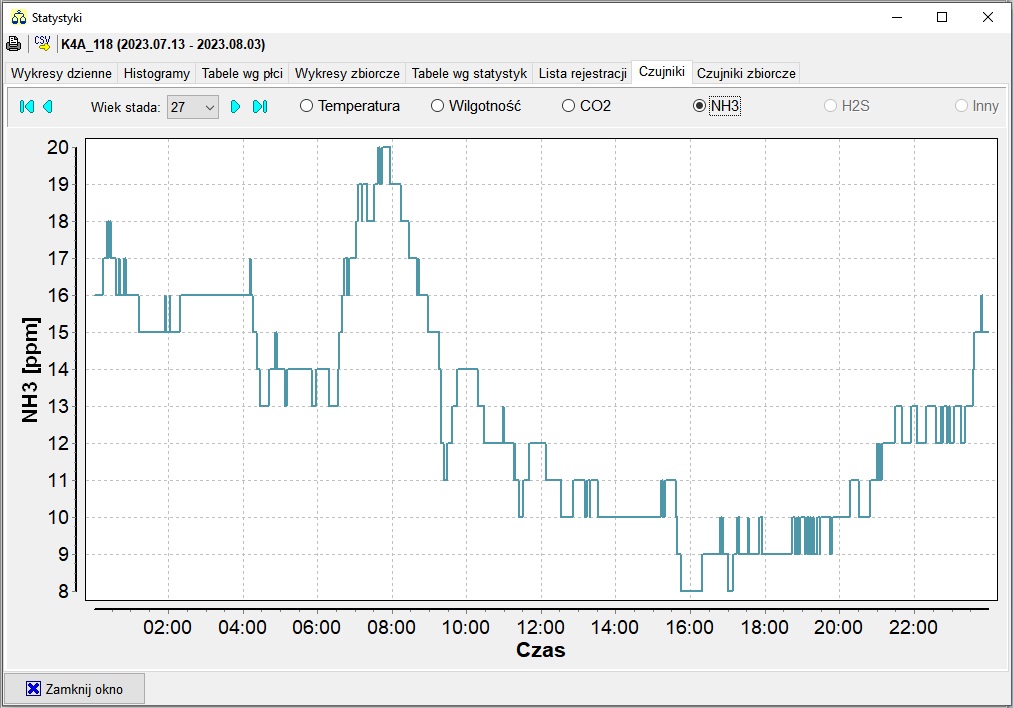Image resolution: width=1013 pixels, height=708 pixels.
Task: Advance to next flock age arrow
Action: click(x=236, y=106)
